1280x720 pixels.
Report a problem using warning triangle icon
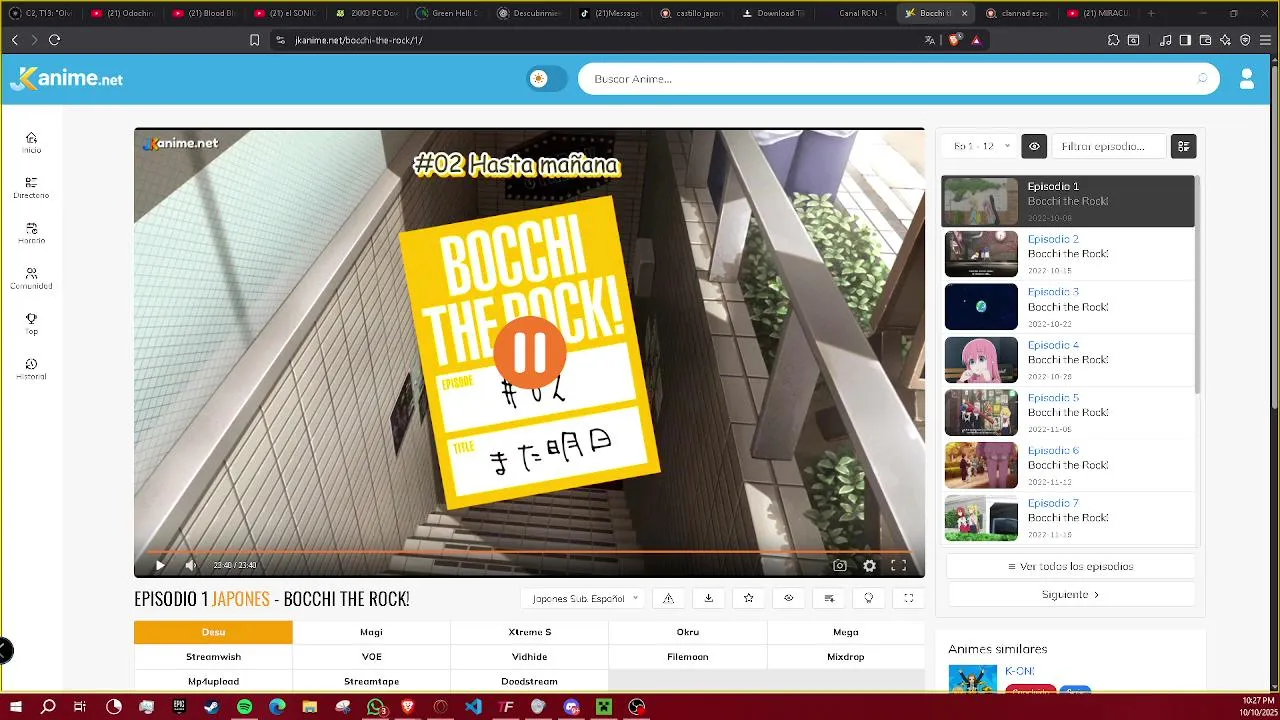pyautogui.click(x=668, y=598)
